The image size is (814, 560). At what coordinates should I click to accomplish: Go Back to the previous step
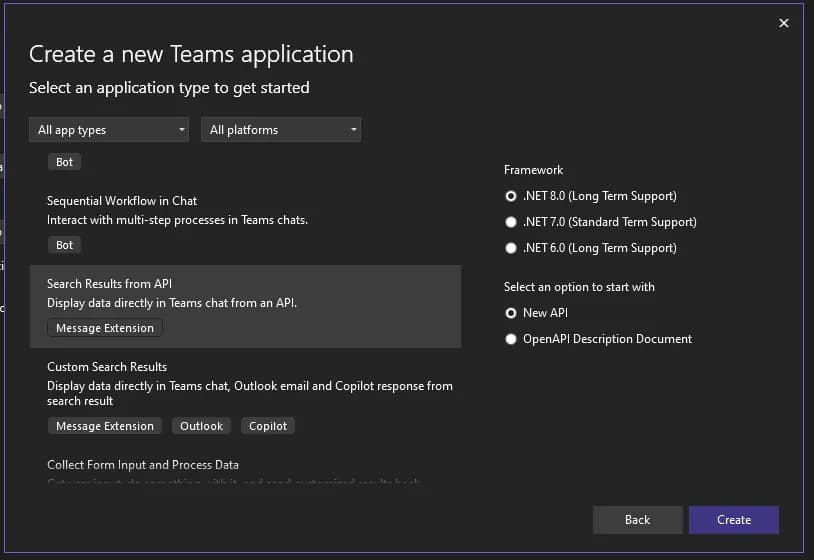(637, 520)
